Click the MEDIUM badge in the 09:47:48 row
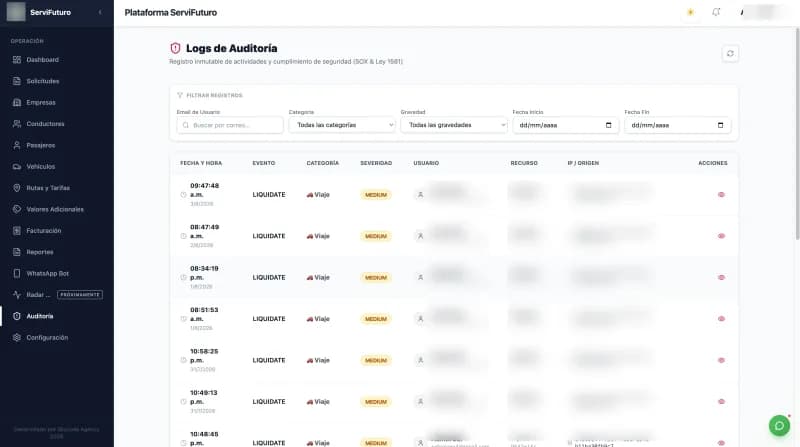The height and width of the screenshot is (447, 800). point(376,195)
